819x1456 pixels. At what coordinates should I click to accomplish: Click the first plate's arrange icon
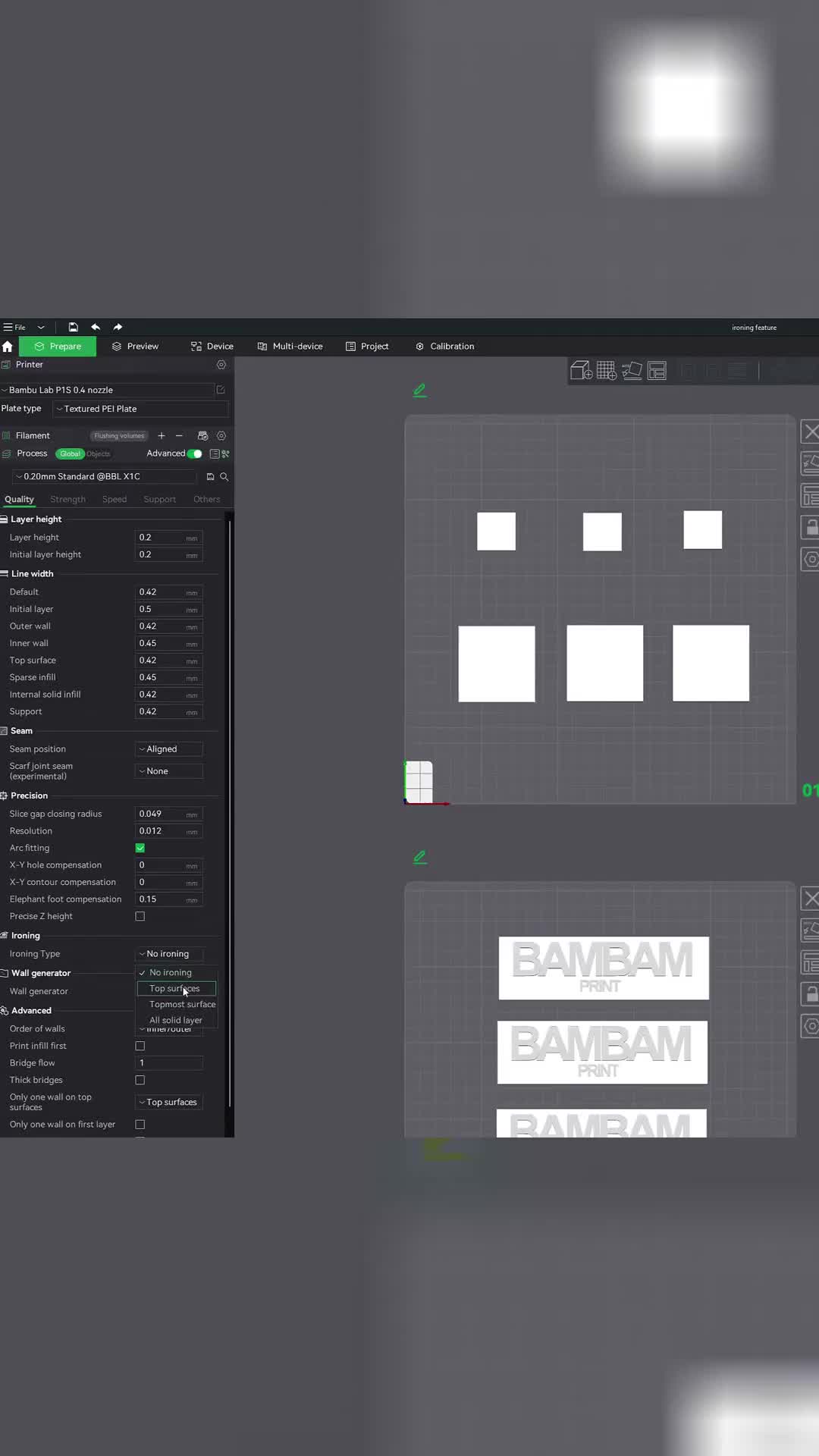[x=811, y=496]
